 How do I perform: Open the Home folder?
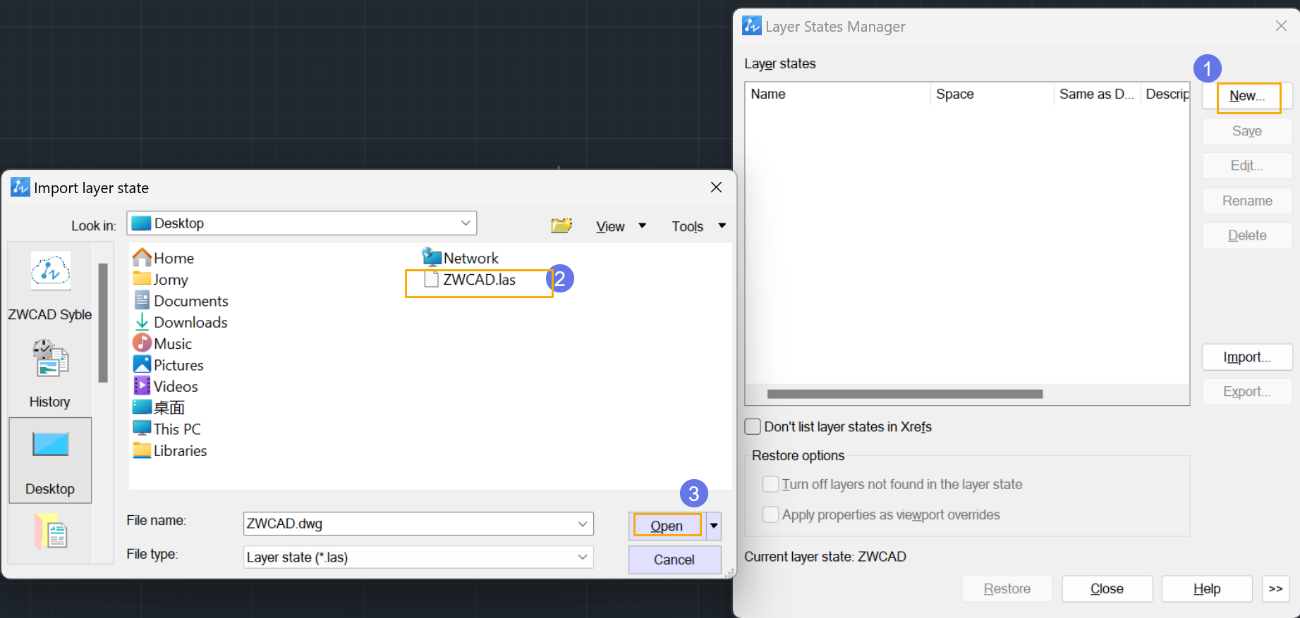click(x=163, y=258)
